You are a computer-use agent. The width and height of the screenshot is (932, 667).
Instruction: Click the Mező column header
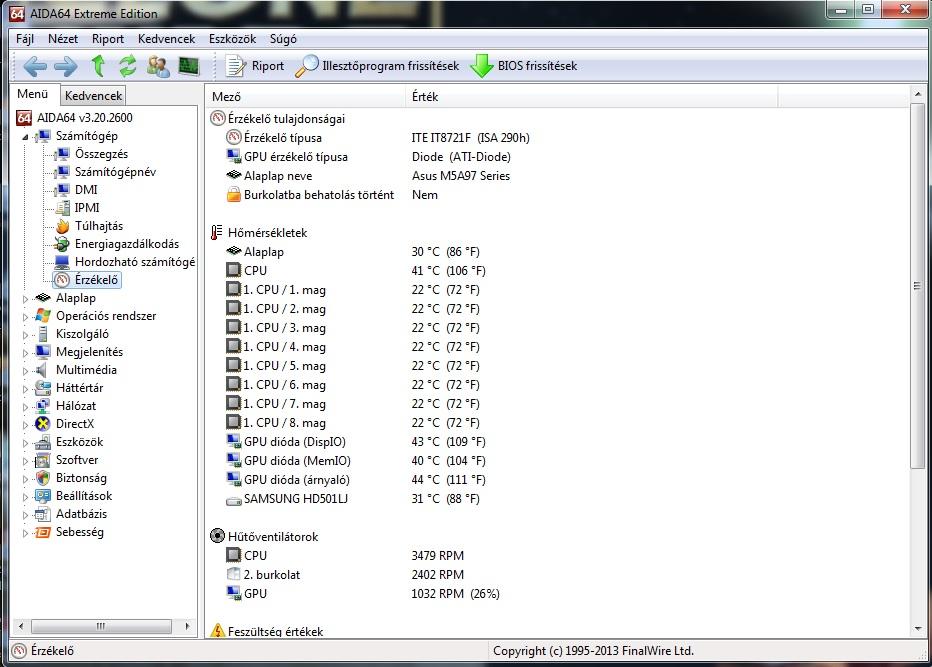click(x=306, y=96)
